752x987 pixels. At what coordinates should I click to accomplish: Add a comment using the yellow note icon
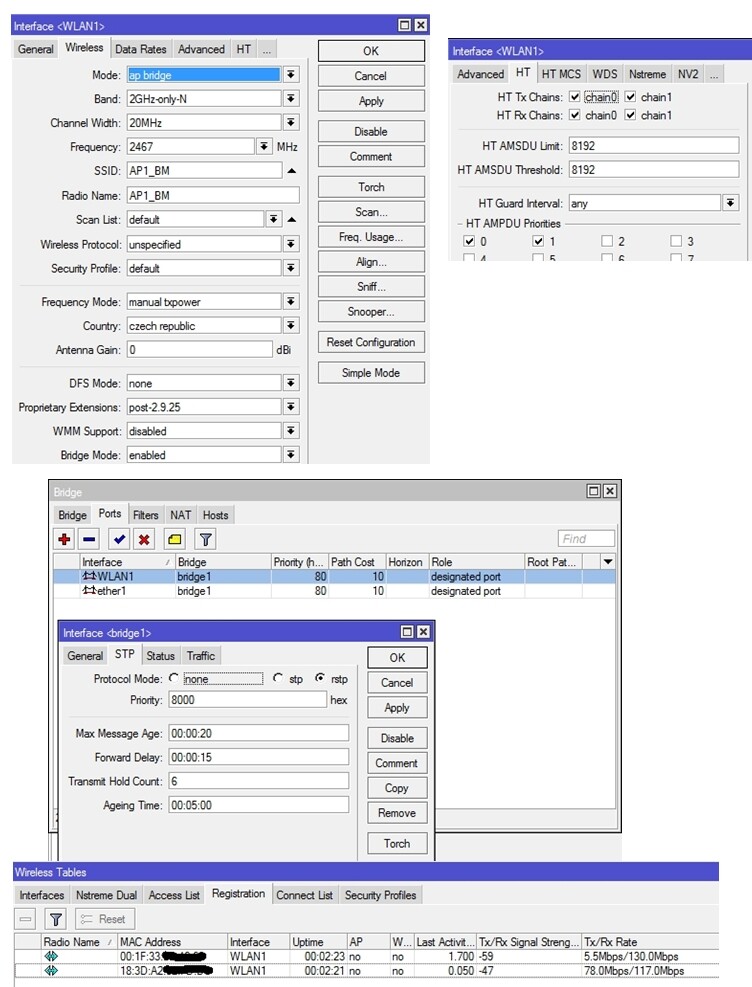tap(175, 539)
